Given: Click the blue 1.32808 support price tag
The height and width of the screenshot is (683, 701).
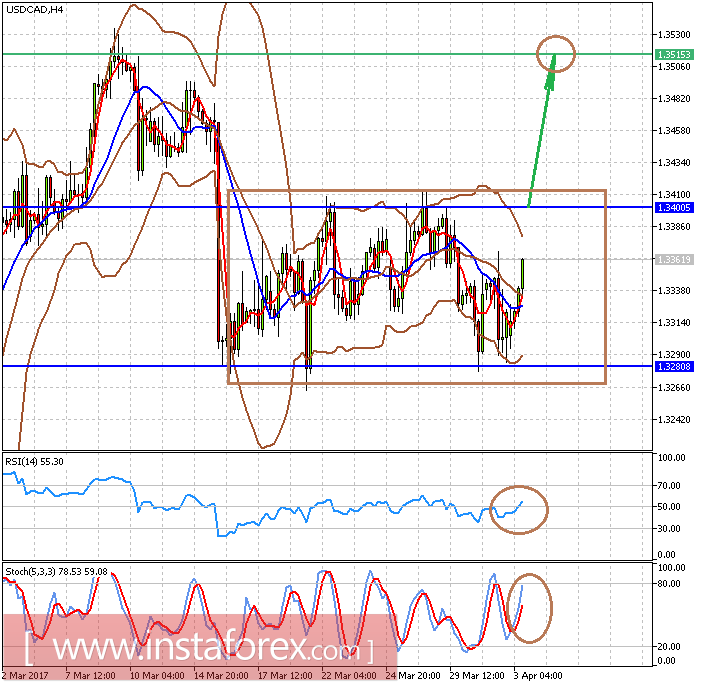Looking at the screenshot, I should (674, 367).
